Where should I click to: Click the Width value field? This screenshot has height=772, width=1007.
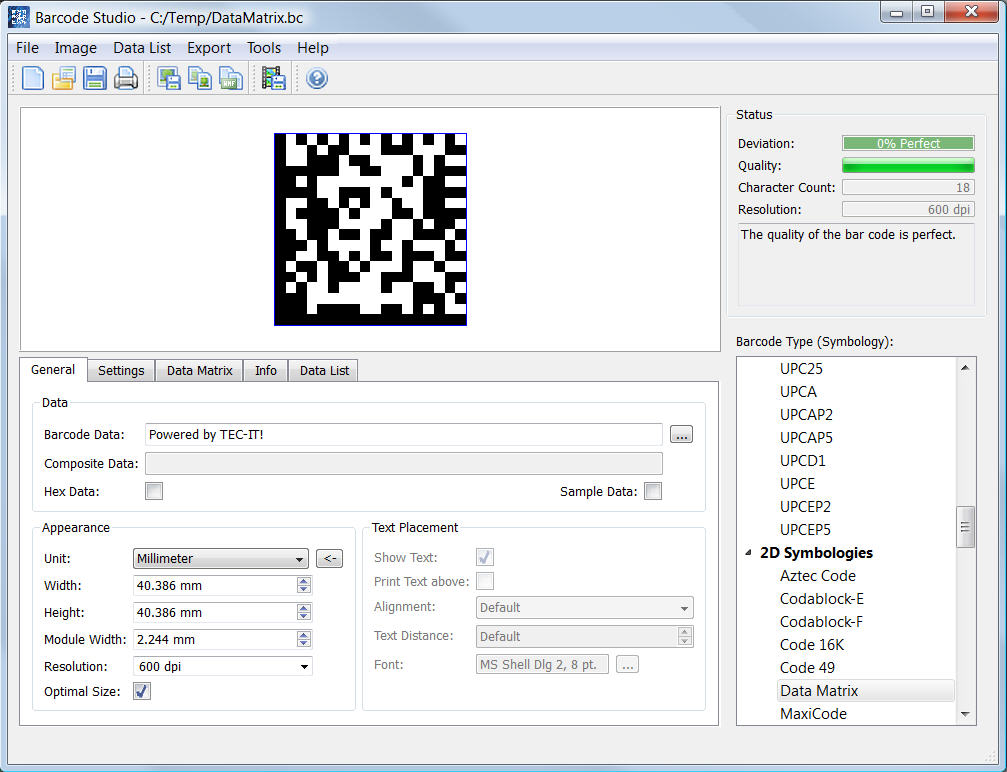(216, 586)
